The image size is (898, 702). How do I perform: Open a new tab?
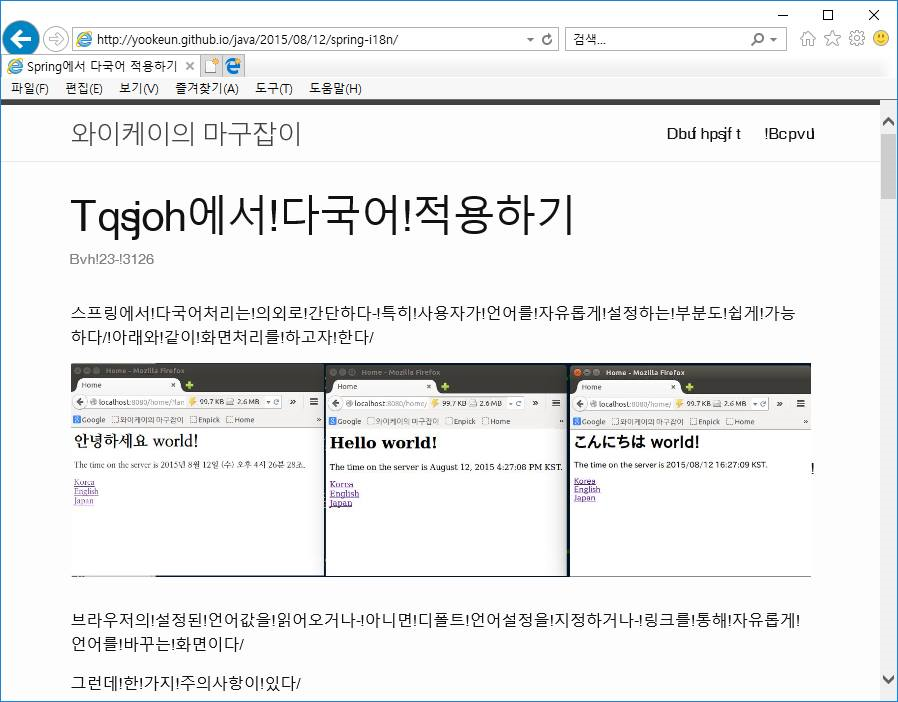coord(211,66)
